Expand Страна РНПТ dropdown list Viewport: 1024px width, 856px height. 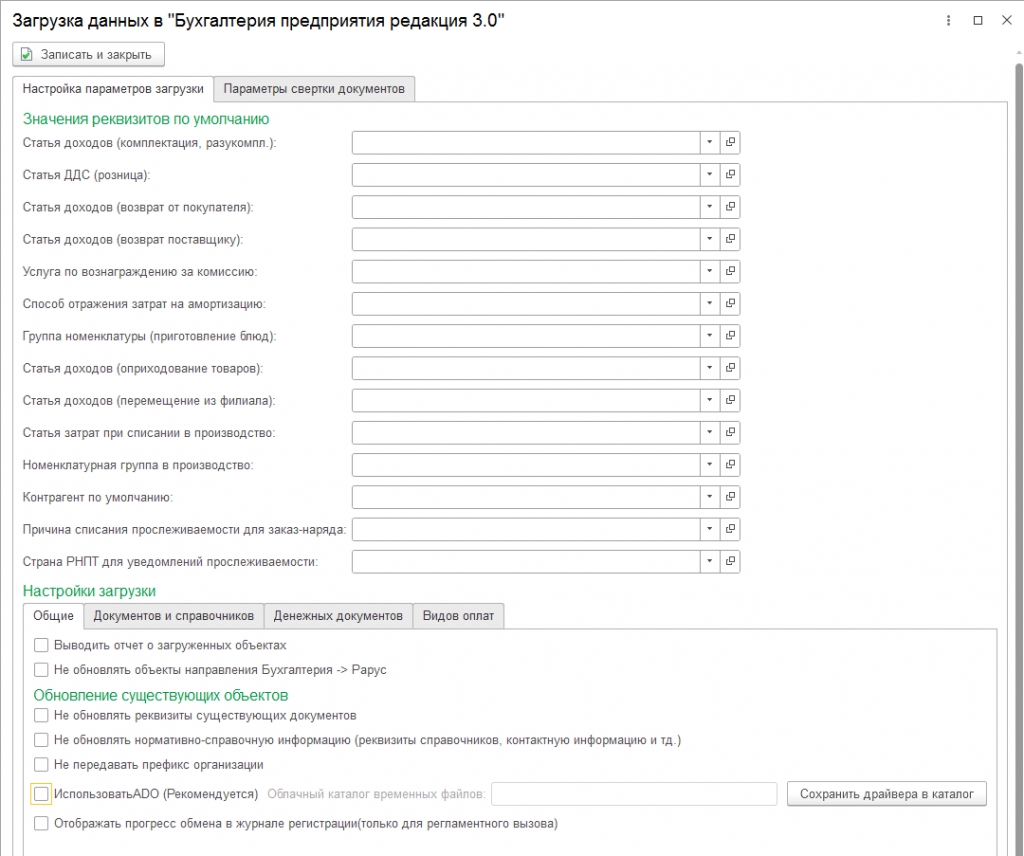click(710, 562)
